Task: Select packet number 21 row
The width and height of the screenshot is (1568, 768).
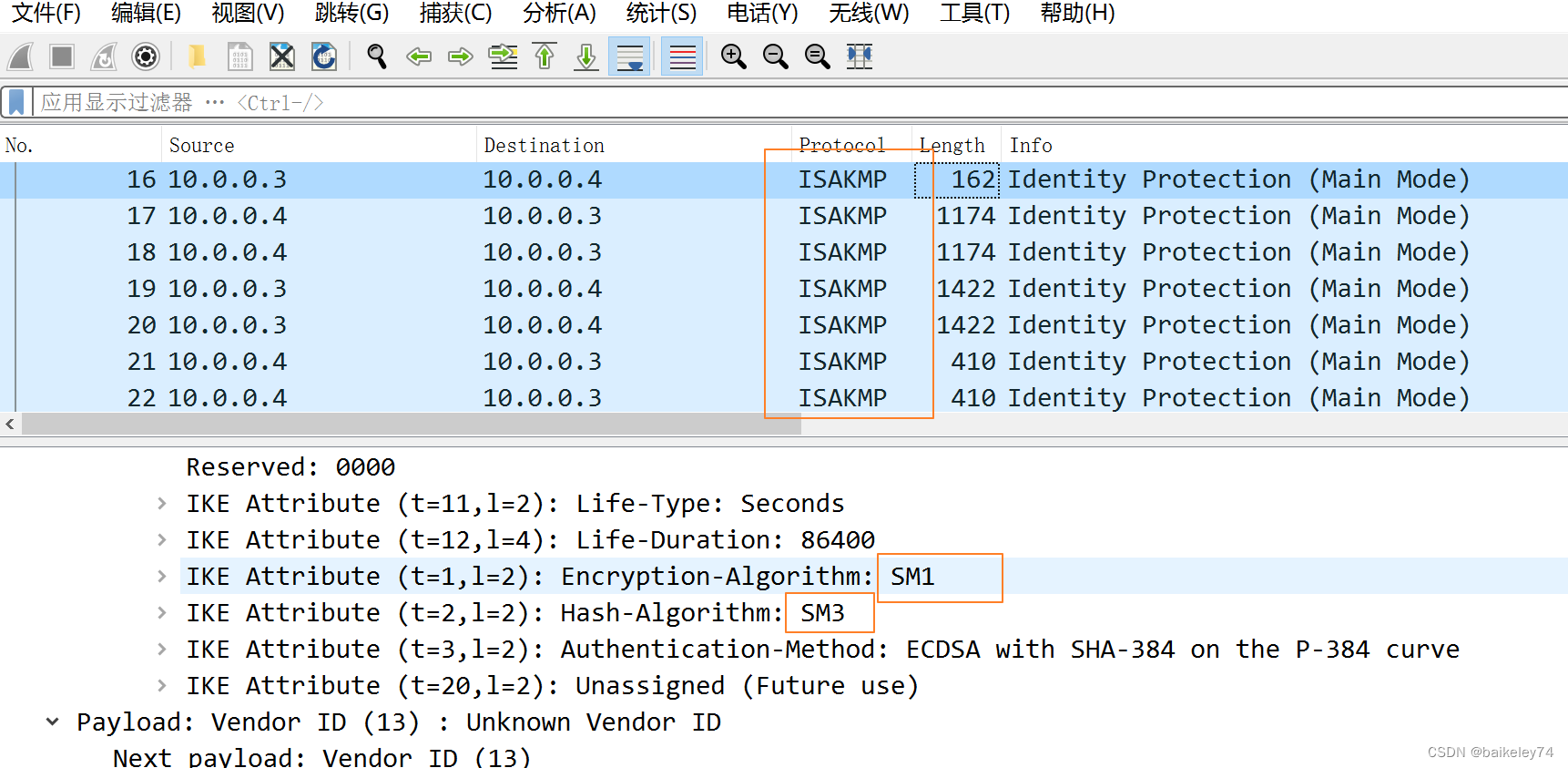Action: (x=784, y=362)
